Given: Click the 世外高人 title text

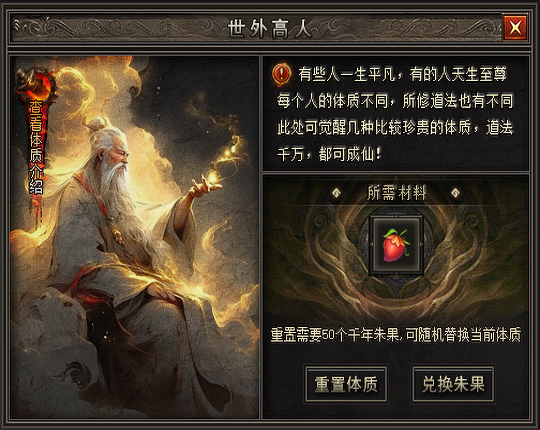Looking at the screenshot, I should [x=269, y=28].
